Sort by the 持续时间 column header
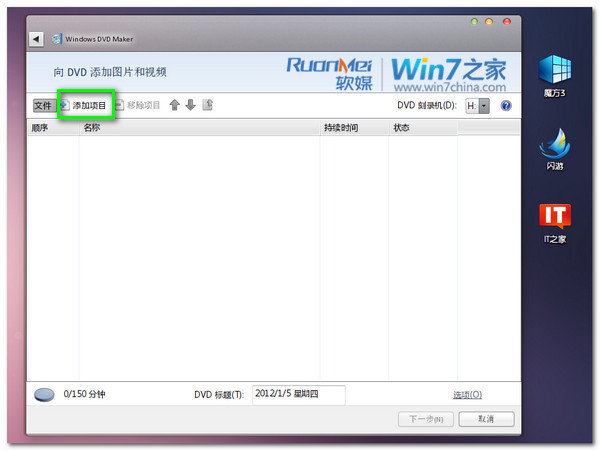The width and height of the screenshot is (600, 451). click(x=354, y=128)
